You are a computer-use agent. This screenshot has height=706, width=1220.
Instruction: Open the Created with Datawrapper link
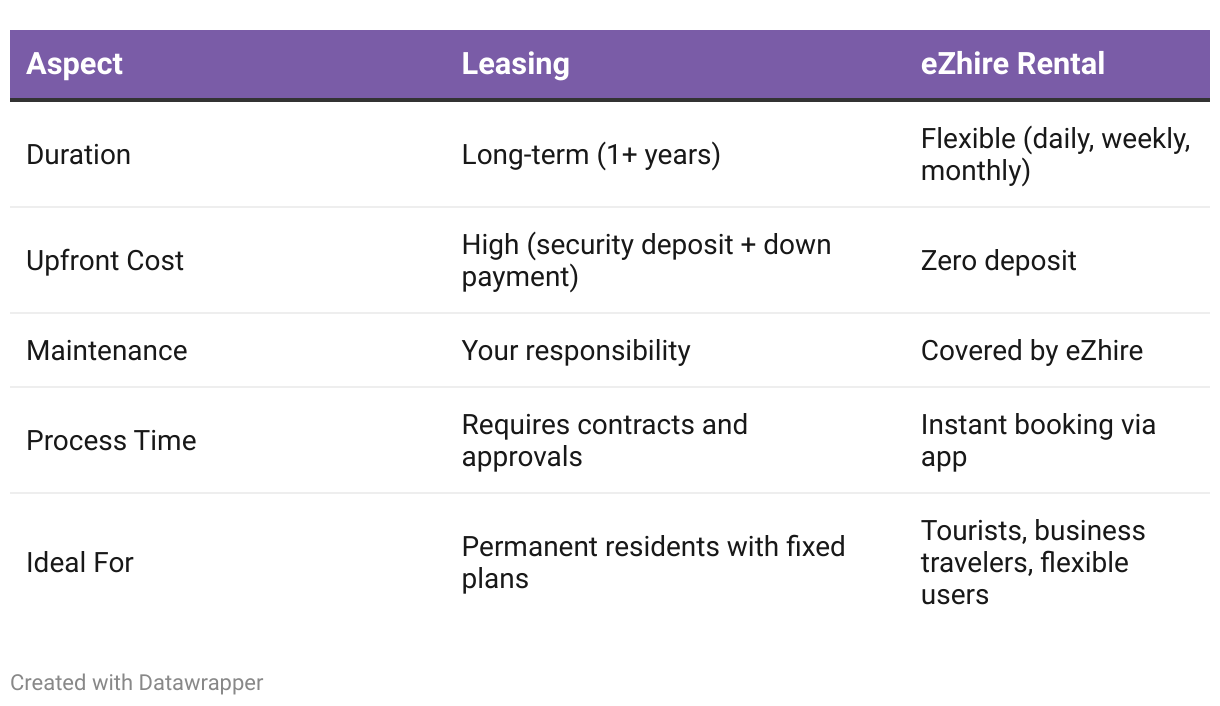tap(137, 683)
